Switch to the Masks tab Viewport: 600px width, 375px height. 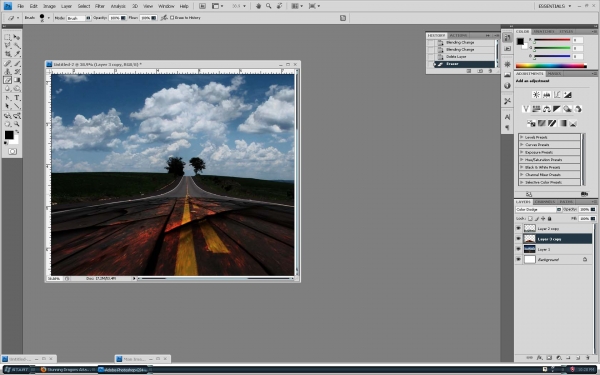point(554,73)
